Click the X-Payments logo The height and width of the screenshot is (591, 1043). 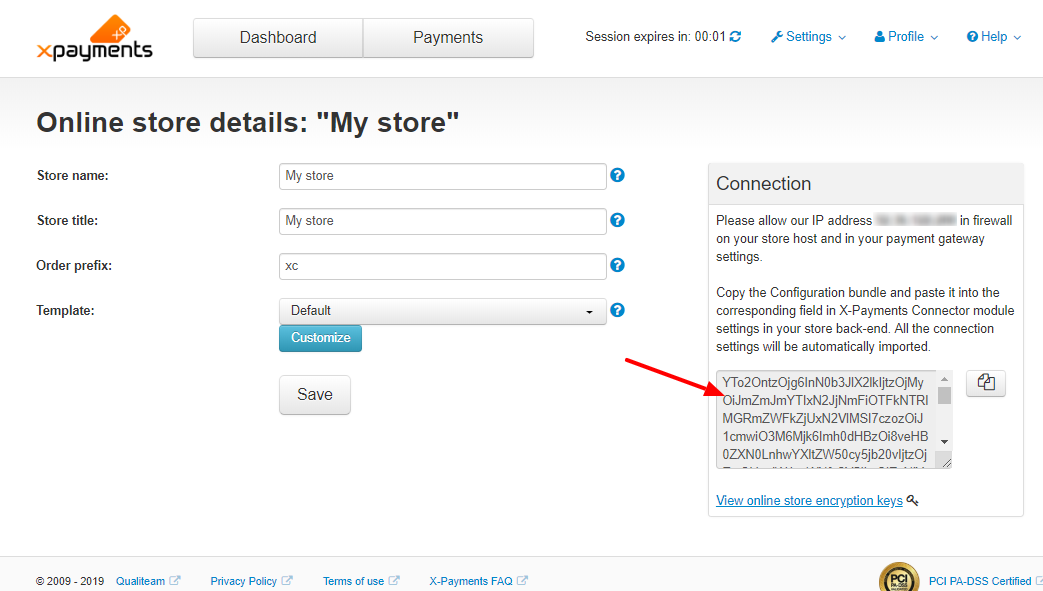(94, 39)
